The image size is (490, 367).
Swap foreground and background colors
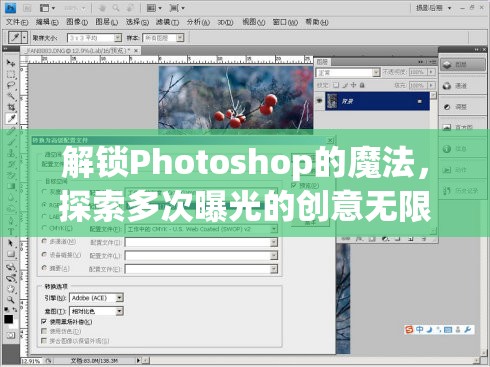point(15,310)
